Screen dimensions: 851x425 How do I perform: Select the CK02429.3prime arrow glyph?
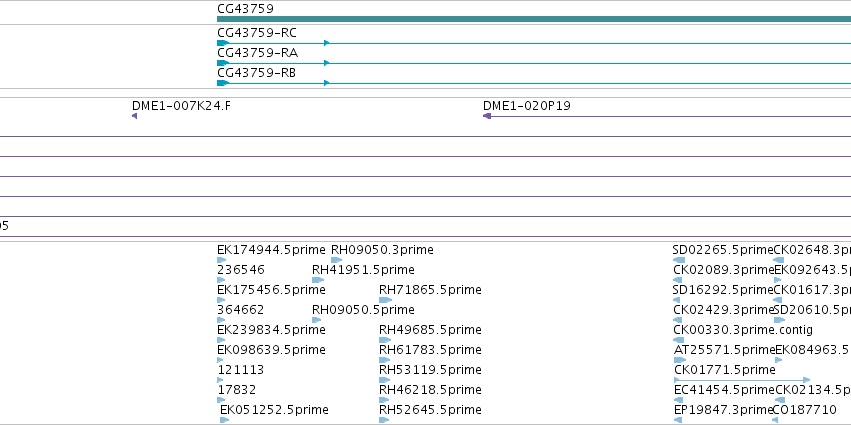pos(678,320)
